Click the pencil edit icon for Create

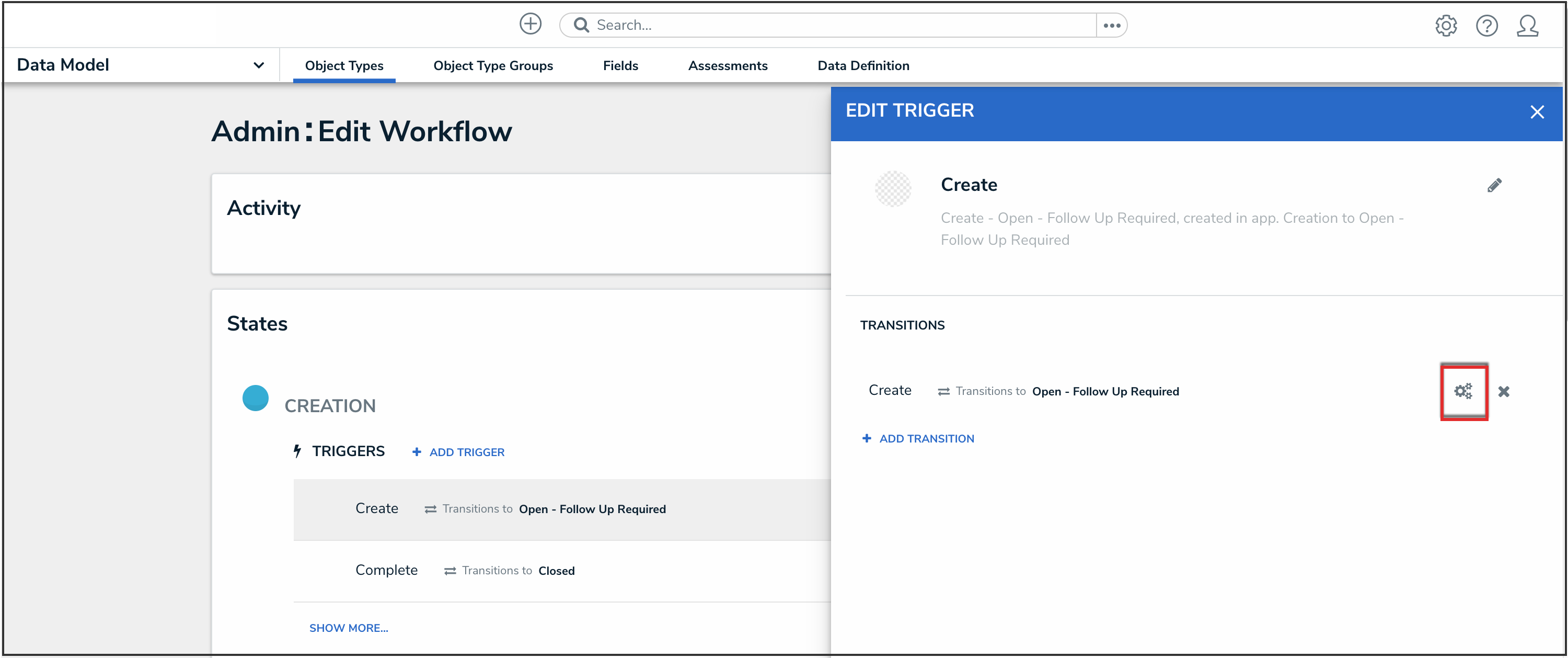click(x=1494, y=185)
